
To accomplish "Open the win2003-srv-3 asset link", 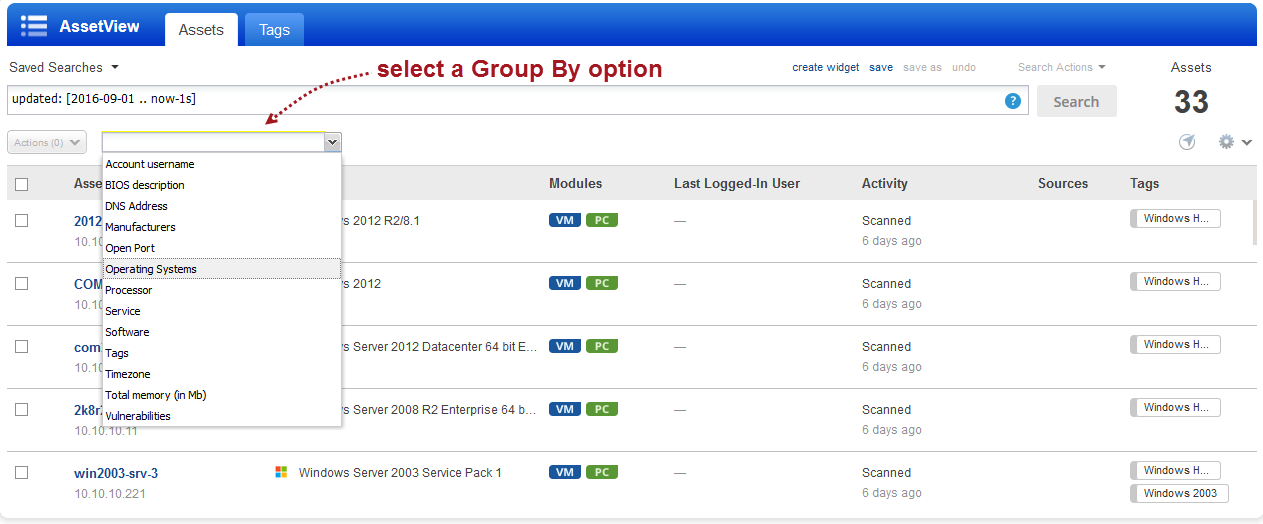I will (116, 473).
